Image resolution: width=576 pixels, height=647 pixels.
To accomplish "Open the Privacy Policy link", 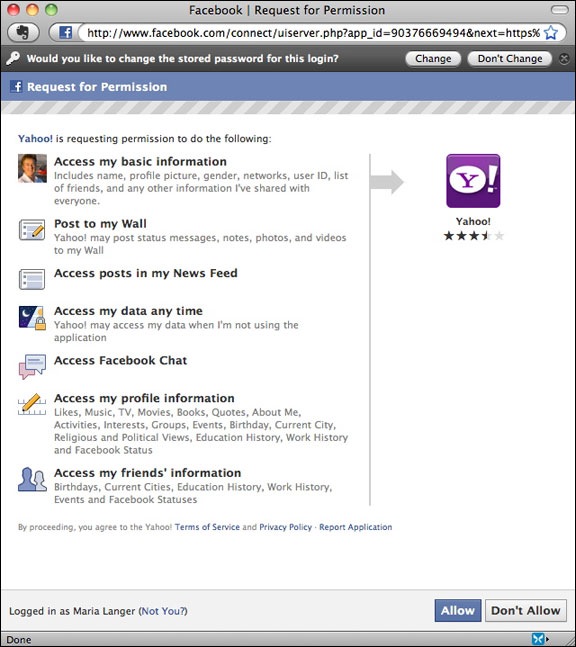I will pos(286,527).
